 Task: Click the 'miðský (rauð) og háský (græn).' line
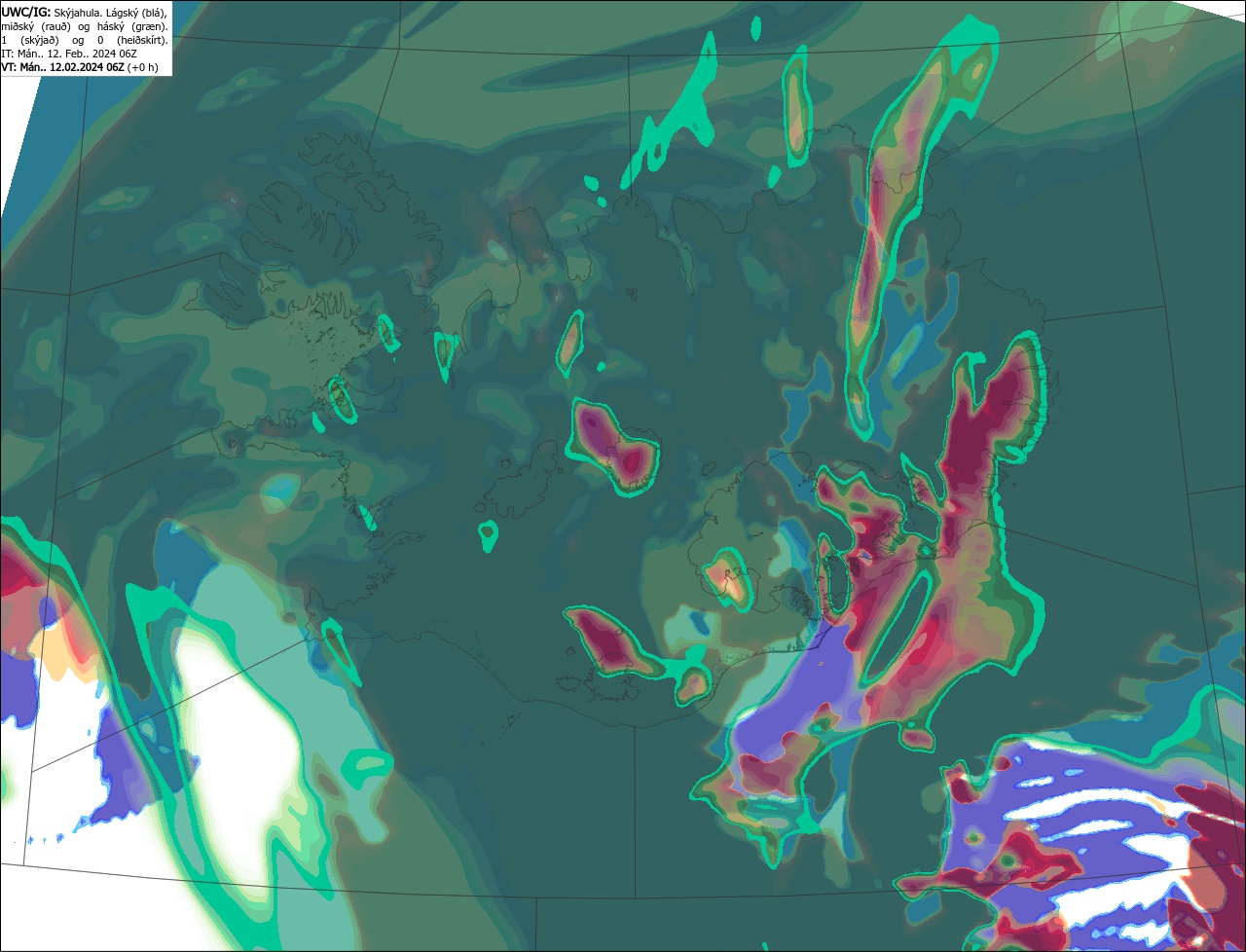pyautogui.click(x=85, y=27)
